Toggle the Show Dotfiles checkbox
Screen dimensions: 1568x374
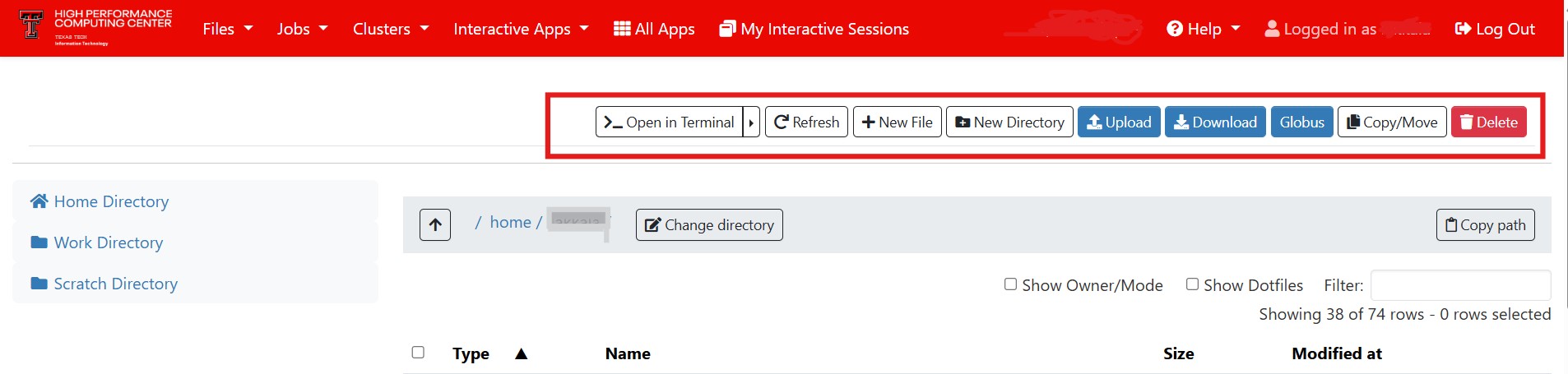[1192, 284]
